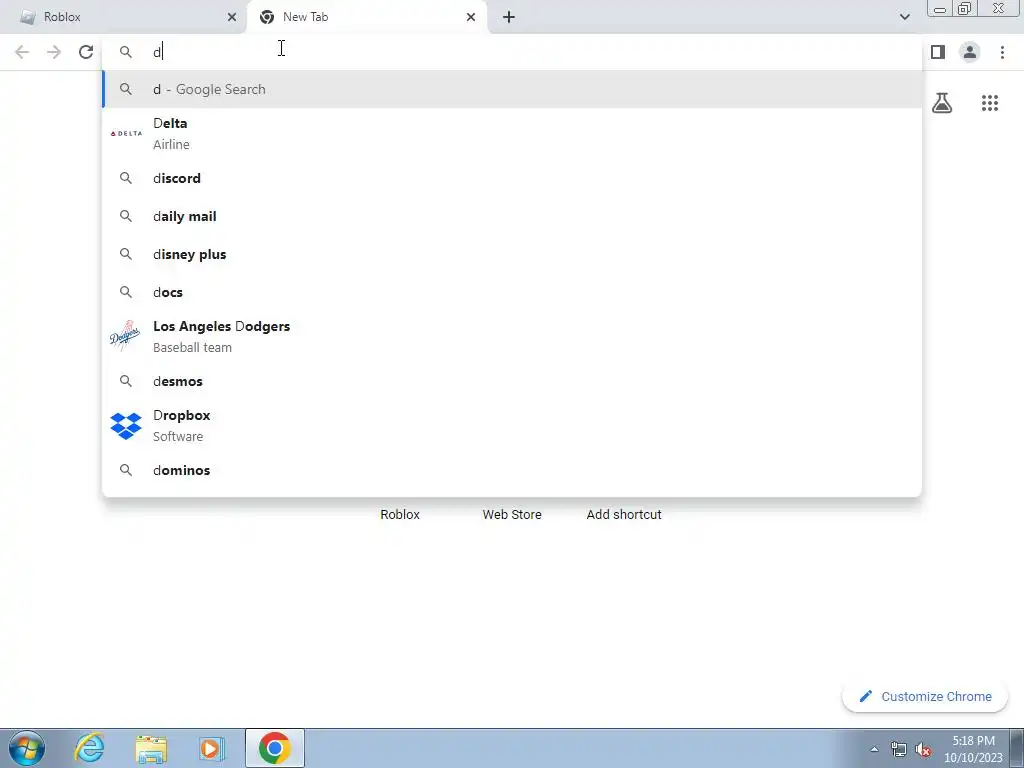Reload the page with the refresh icon
This screenshot has width=1024, height=768.
point(86,52)
